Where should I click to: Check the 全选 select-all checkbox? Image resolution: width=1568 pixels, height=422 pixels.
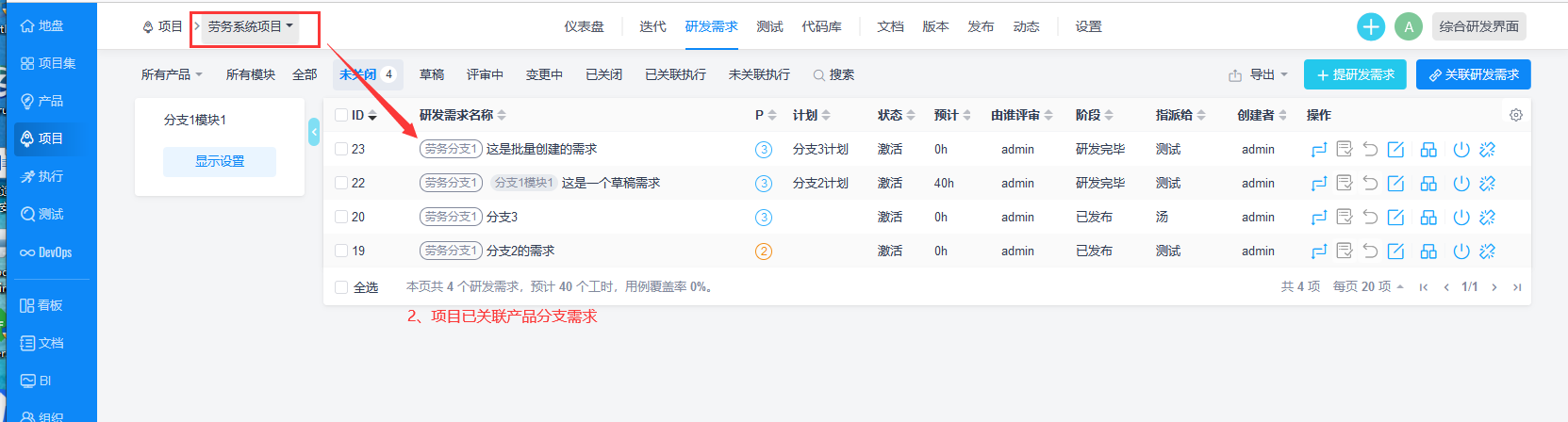[x=341, y=286]
